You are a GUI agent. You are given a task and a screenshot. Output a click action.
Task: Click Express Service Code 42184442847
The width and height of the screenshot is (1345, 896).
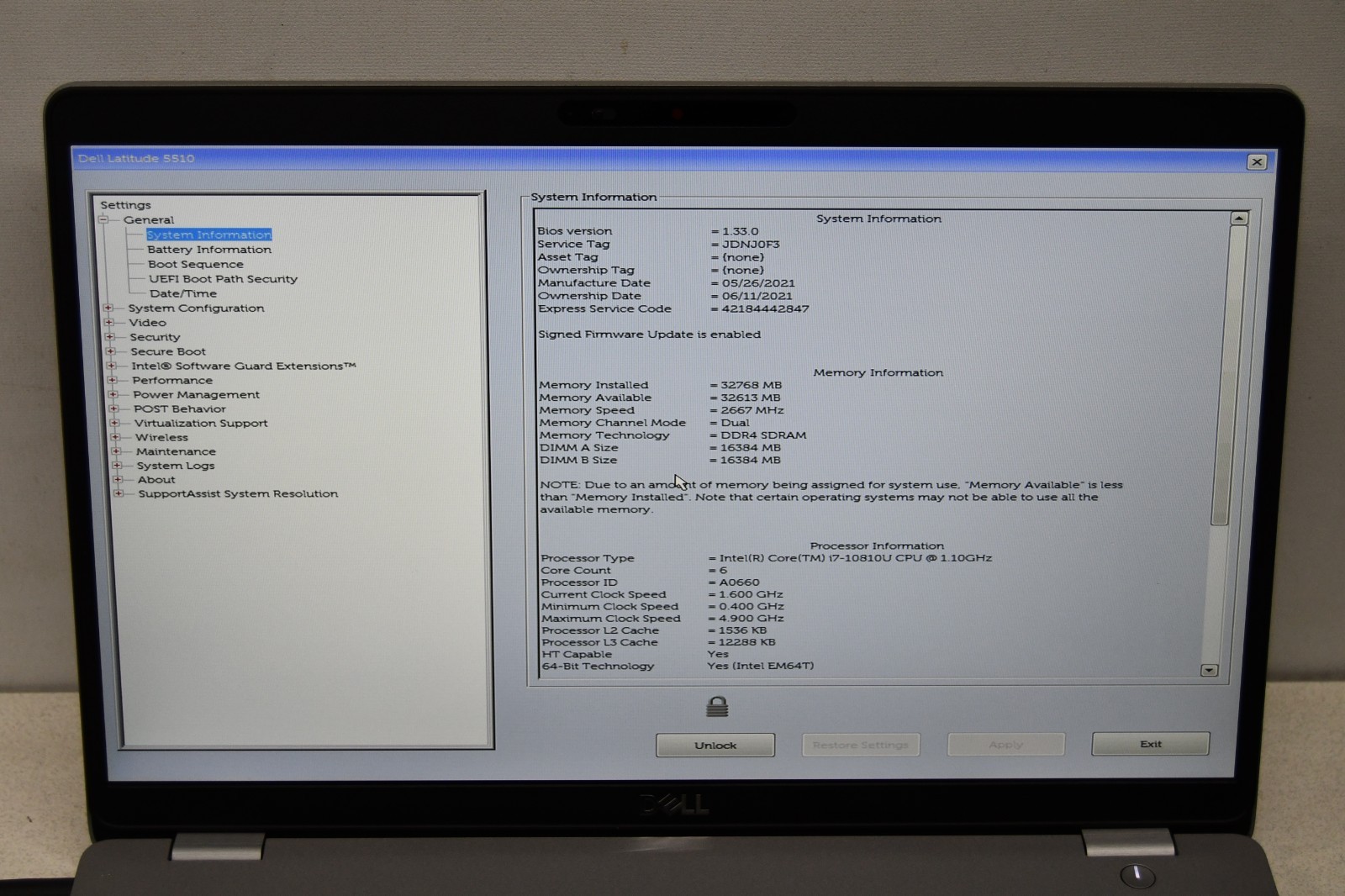(x=765, y=309)
